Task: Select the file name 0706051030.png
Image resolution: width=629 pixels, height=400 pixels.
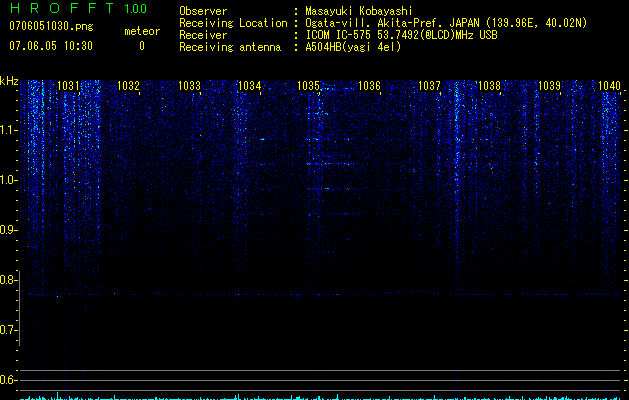Action: click(51, 26)
